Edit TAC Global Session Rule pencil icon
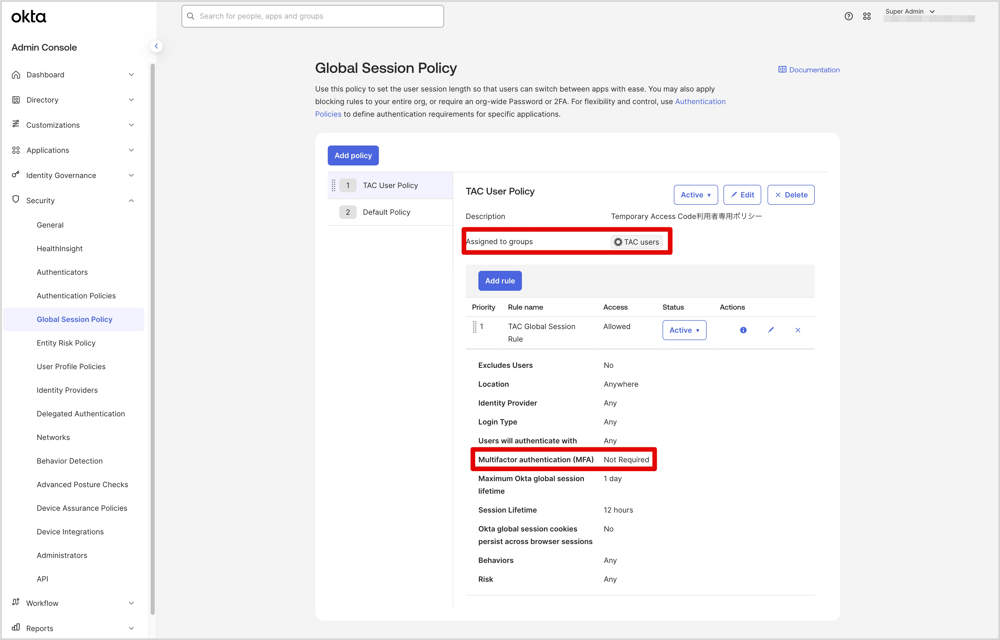 770,330
